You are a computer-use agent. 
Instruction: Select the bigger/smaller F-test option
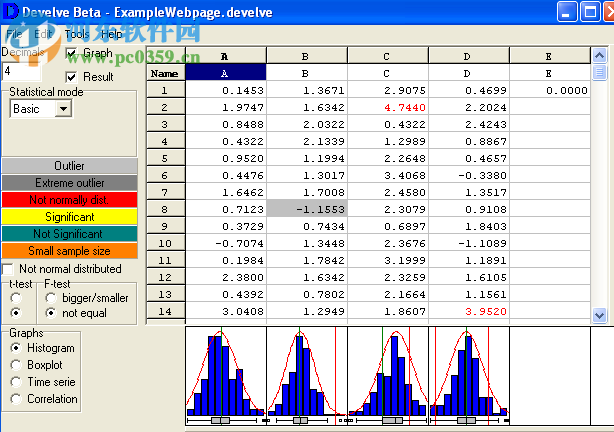coord(51,297)
